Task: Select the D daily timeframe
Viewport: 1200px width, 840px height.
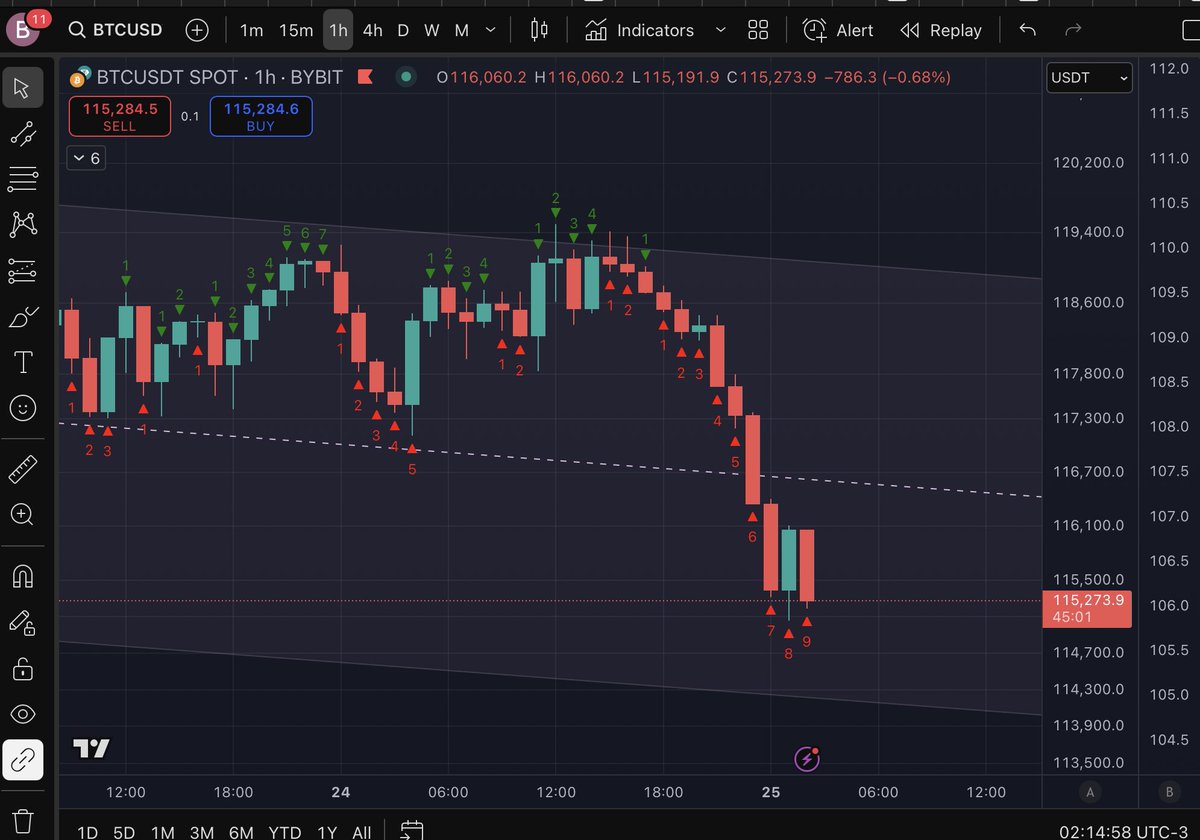Action: point(403,30)
